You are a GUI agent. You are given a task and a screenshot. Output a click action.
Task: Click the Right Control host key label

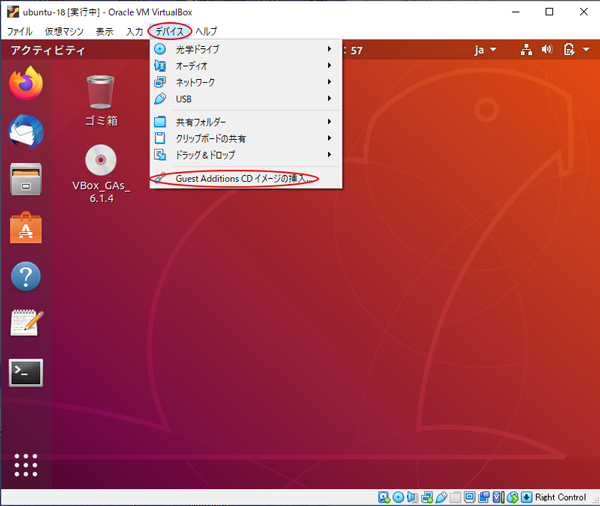560,497
